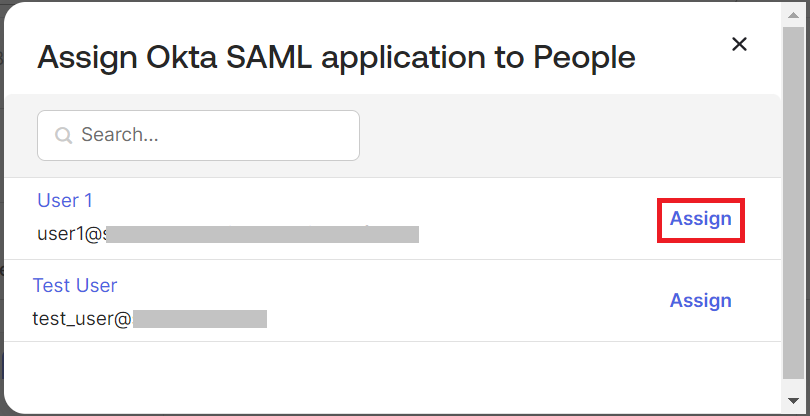This screenshot has width=810, height=416.
Task: Click the dialog's vertical scrollbar thumb
Action: [793, 200]
